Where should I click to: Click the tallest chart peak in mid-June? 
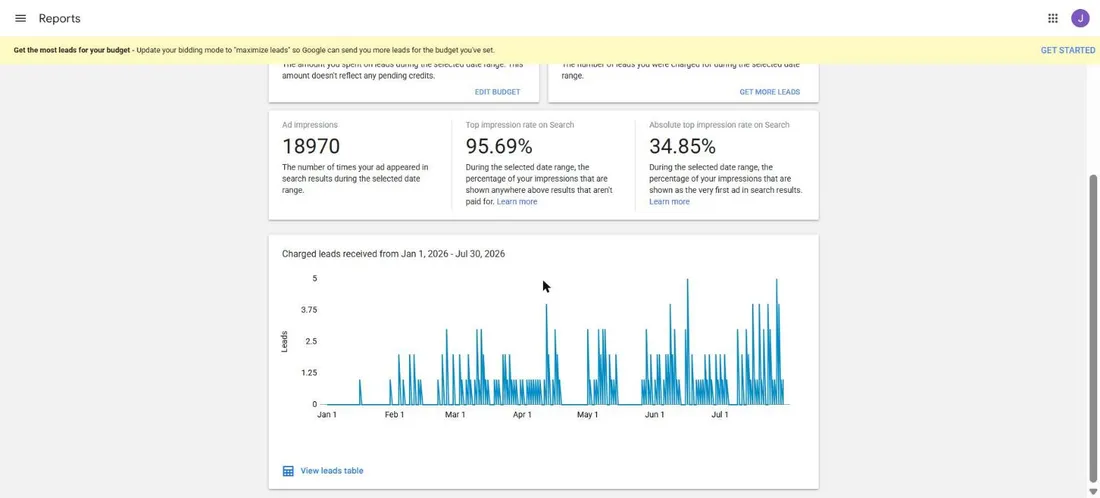(x=688, y=281)
